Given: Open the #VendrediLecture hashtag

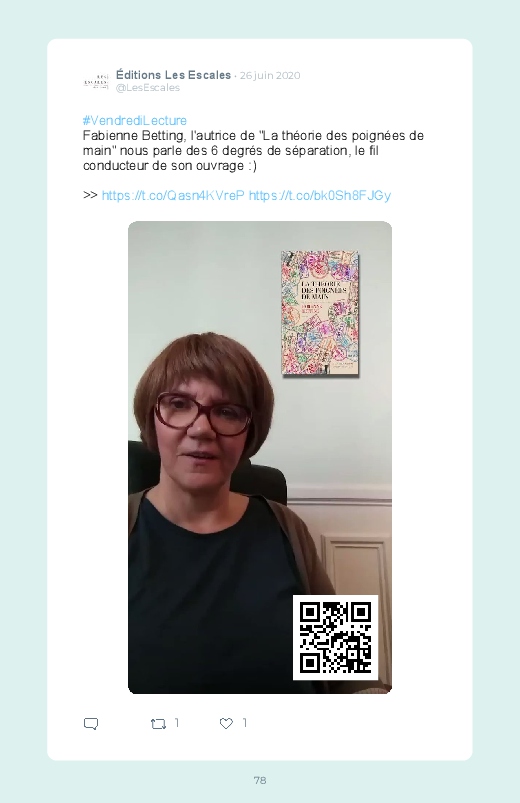Looking at the screenshot, I should tap(135, 120).
